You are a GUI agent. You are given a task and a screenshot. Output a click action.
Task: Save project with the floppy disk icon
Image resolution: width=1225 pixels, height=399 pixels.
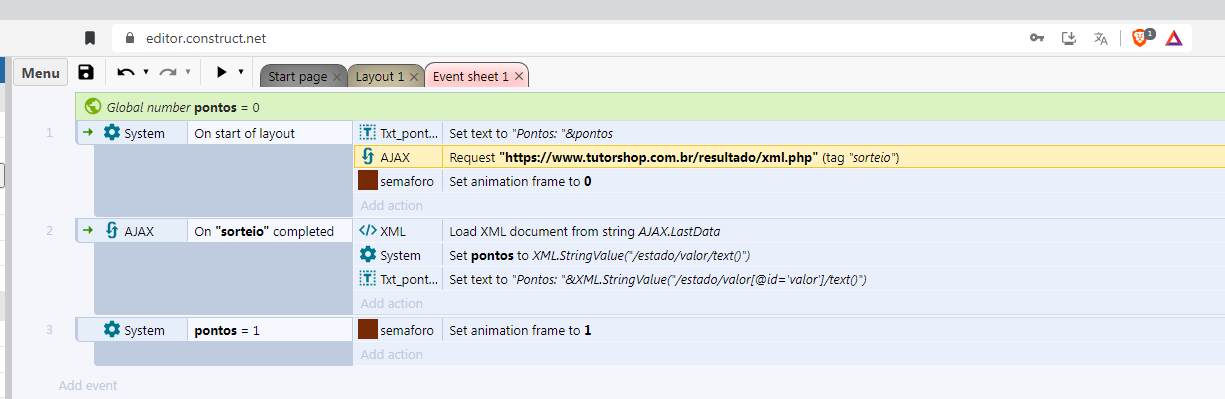point(86,73)
